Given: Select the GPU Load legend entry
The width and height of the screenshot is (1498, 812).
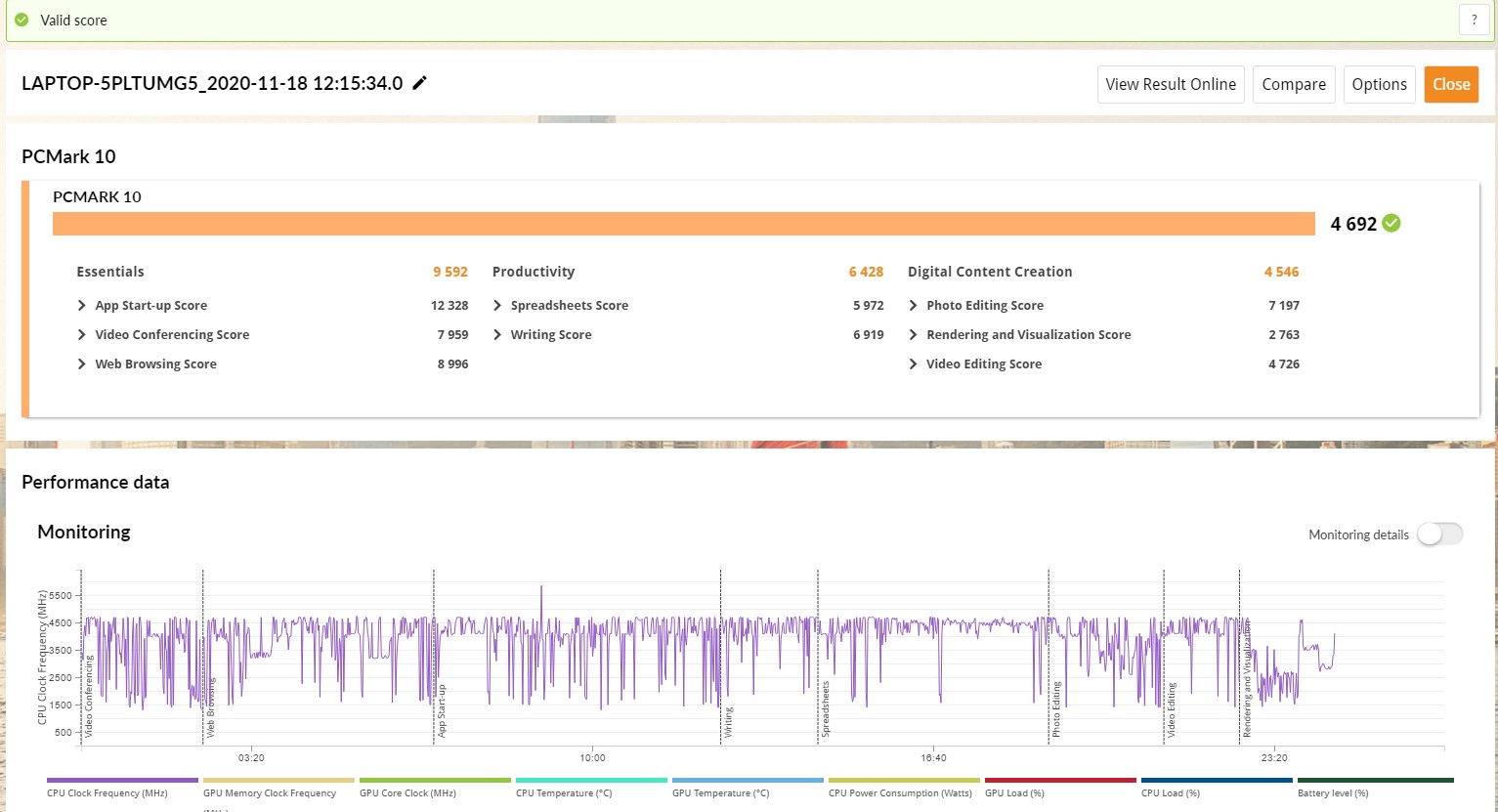Looking at the screenshot, I should point(1060,787).
